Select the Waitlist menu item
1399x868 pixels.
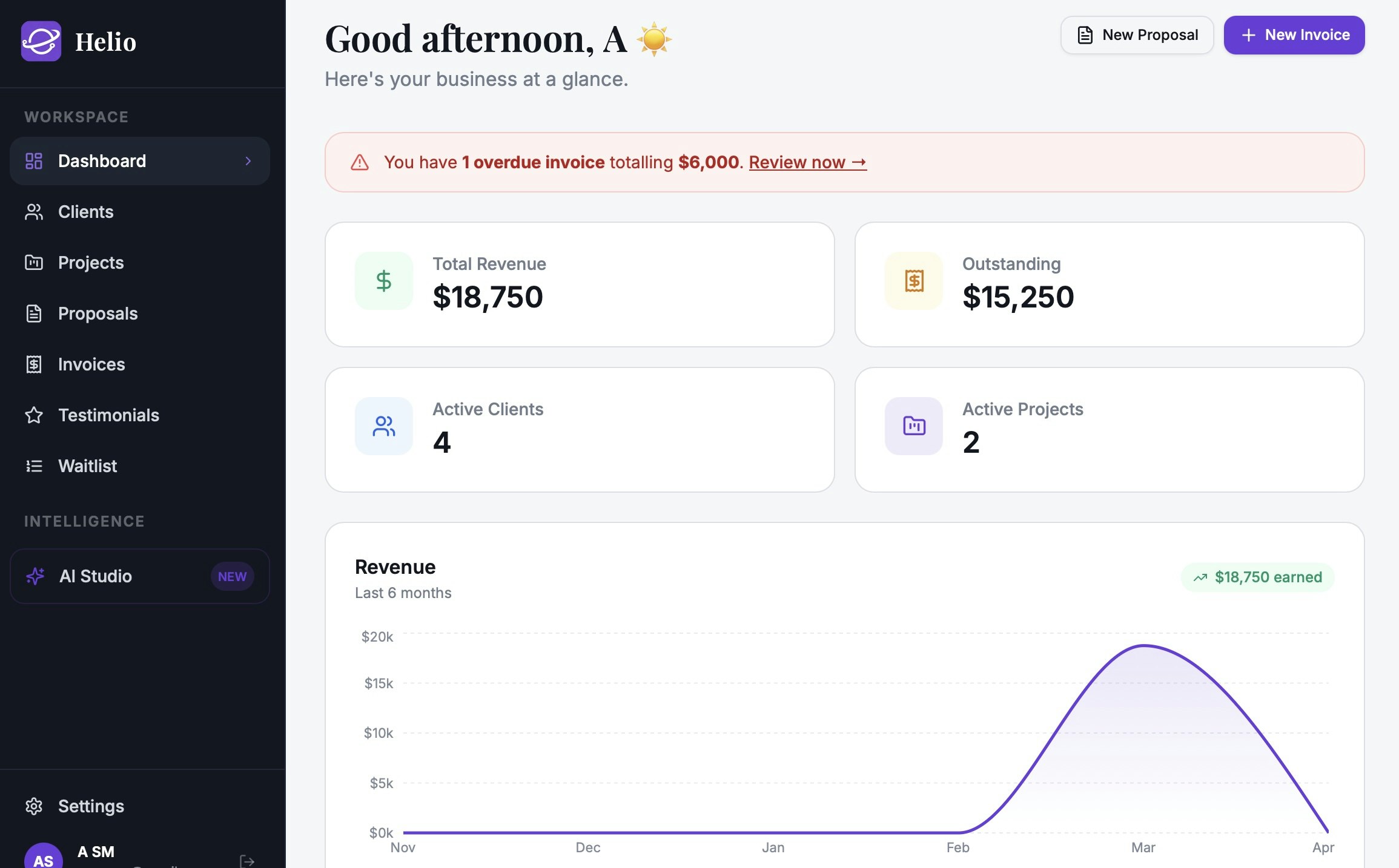pyautogui.click(x=87, y=466)
